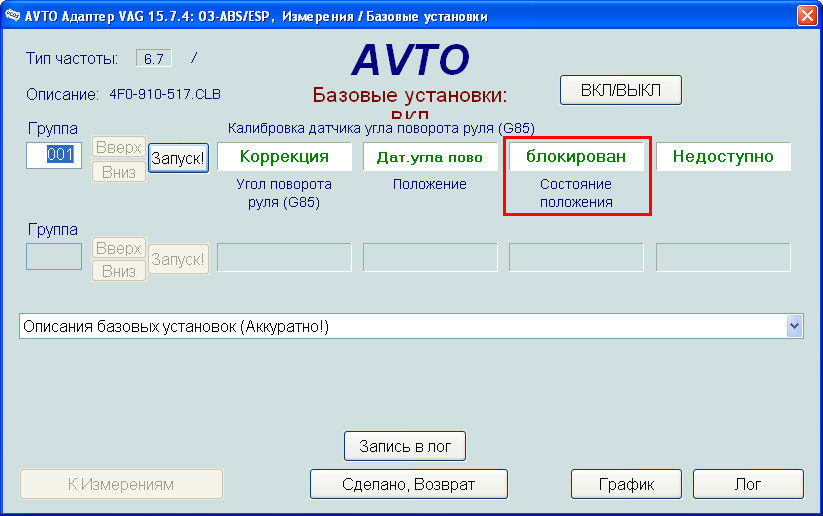This screenshot has width=823, height=516.
Task: Click the frequency type value 6.7
Action: (x=154, y=58)
